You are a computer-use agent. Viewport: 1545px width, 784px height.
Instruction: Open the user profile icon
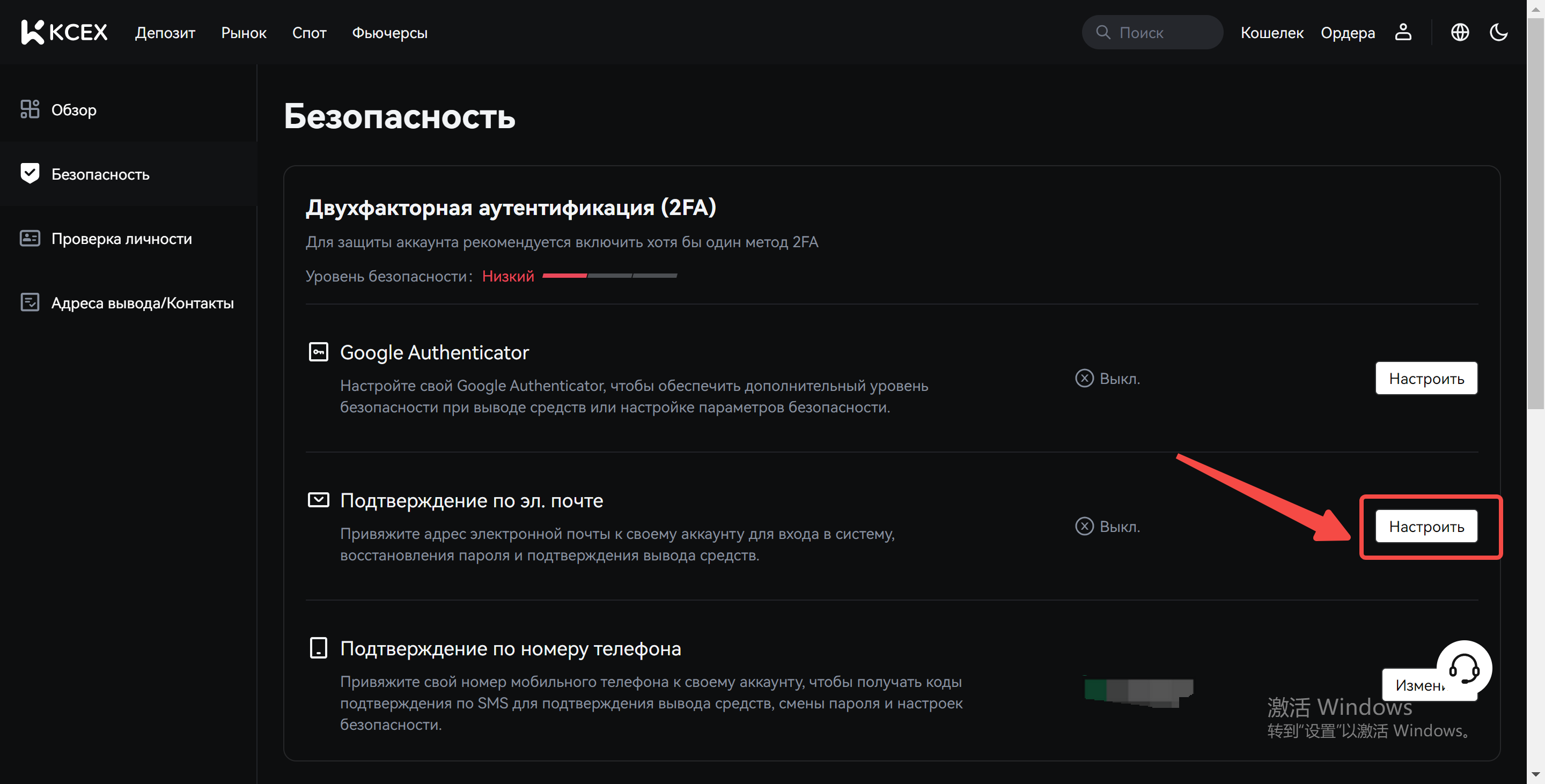click(x=1403, y=32)
